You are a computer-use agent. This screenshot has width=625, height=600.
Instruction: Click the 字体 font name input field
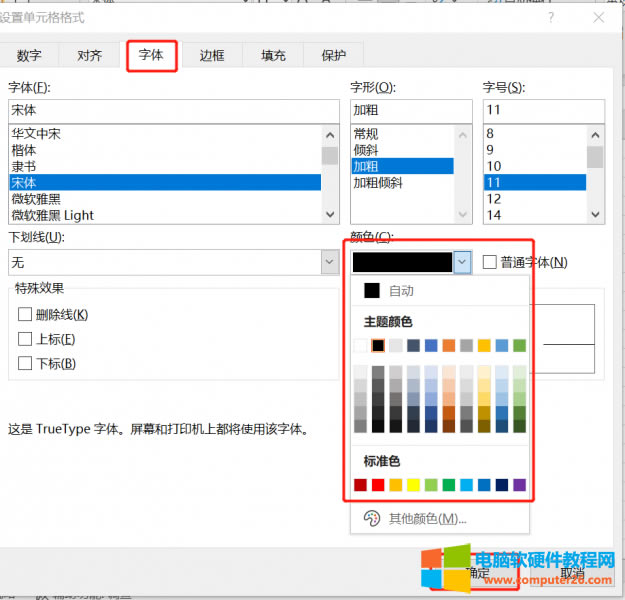tap(172, 110)
